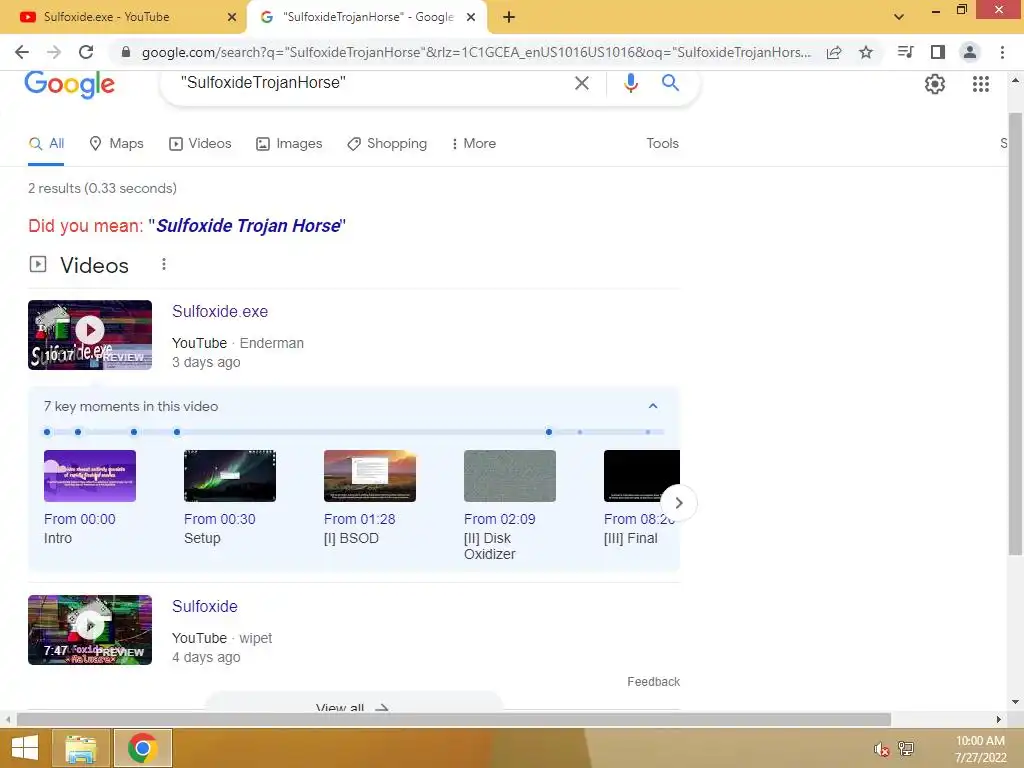The height and width of the screenshot is (768, 1024).
Task: Jump to the BSOD moment thumbnail
Action: pyautogui.click(x=370, y=476)
